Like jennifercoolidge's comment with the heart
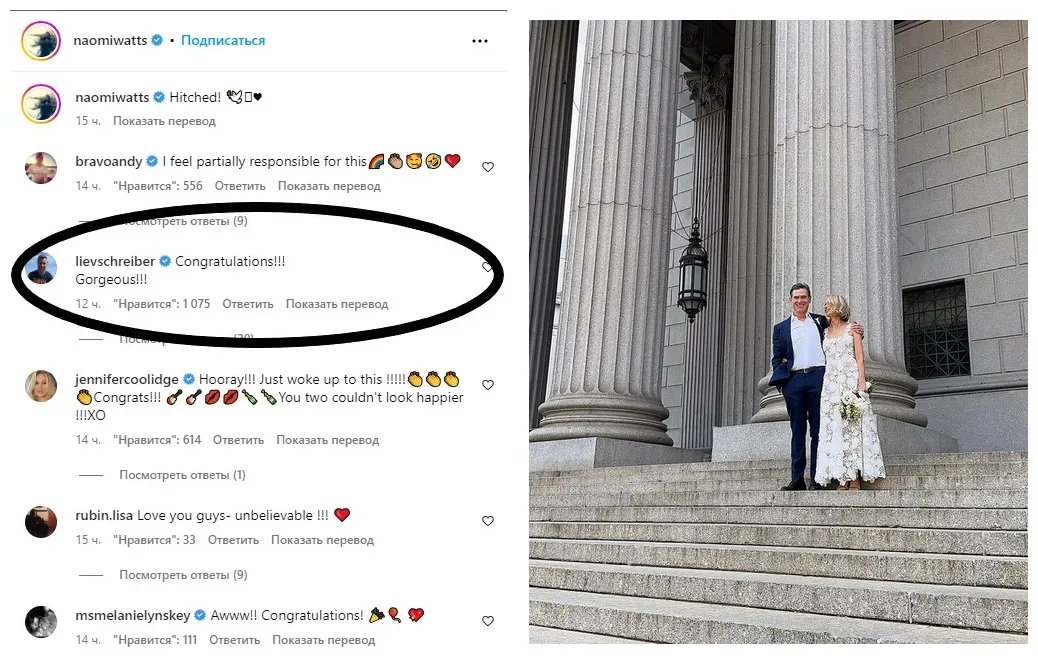1038x665 pixels. click(488, 385)
